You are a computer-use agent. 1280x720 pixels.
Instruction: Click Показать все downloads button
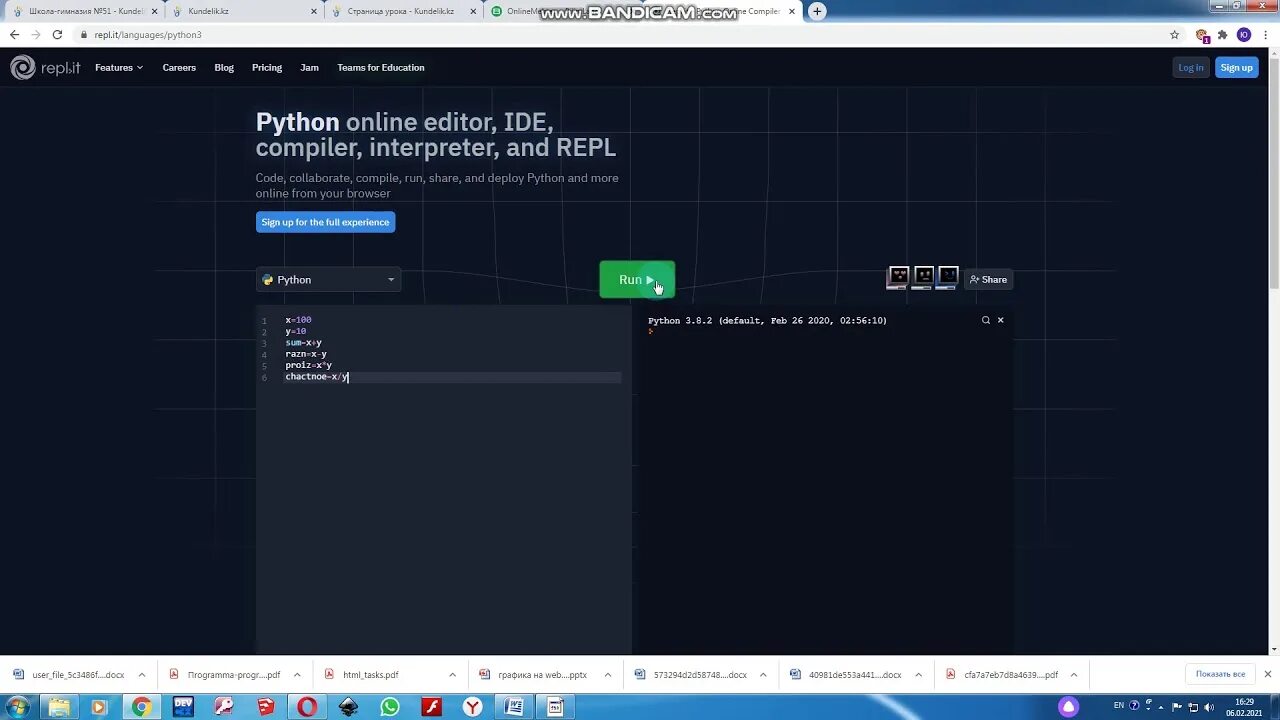coord(1220,674)
